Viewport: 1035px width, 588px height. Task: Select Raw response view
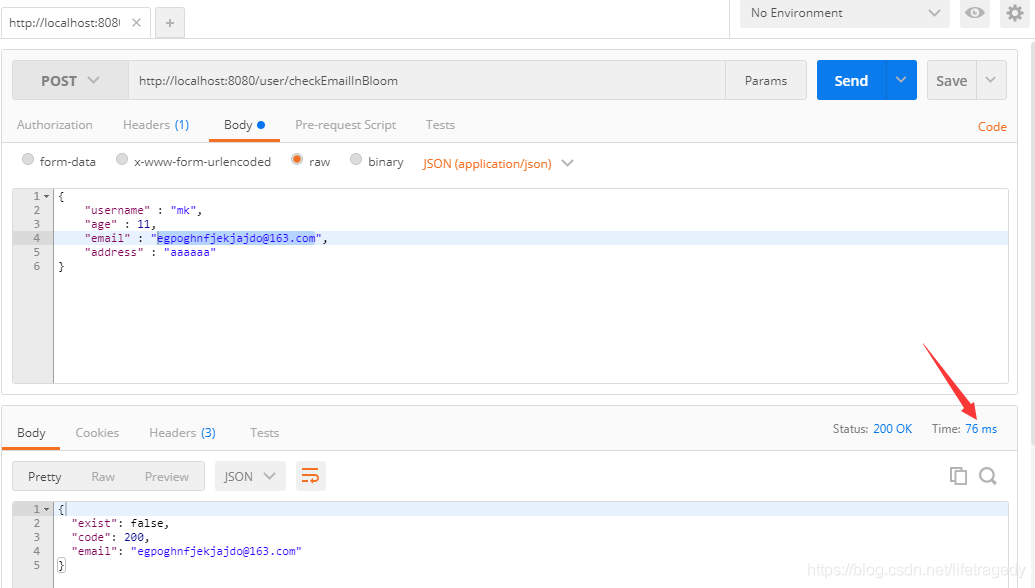pos(103,476)
